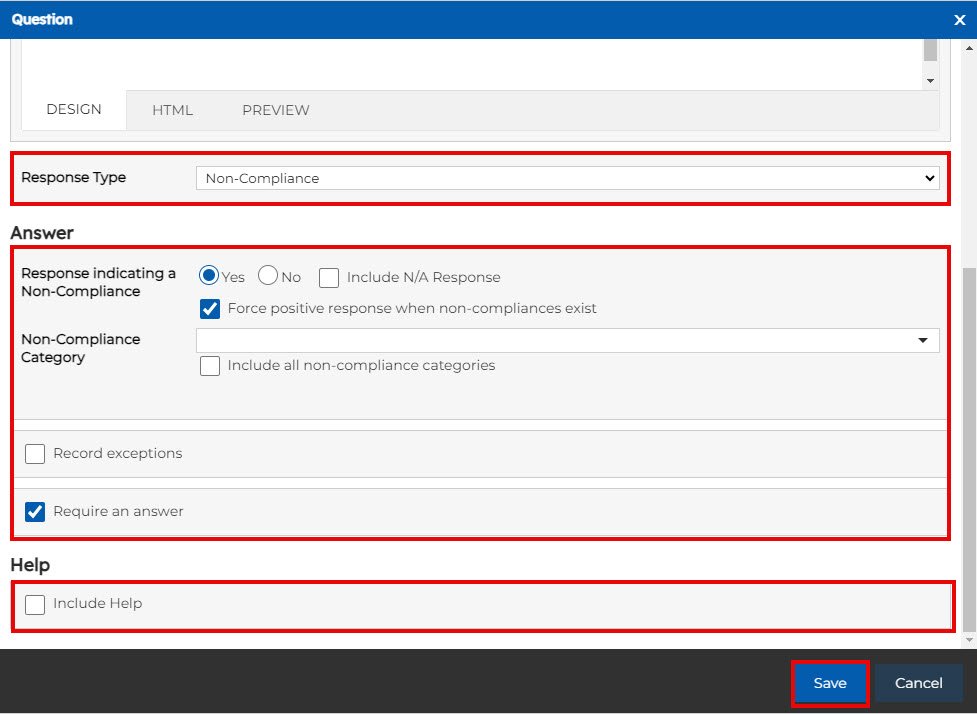The image size is (977, 714).
Task: Click the Save button
Action: (829, 683)
